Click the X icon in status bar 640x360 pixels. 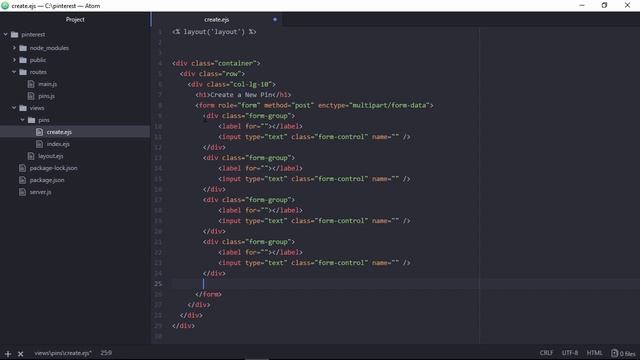point(20,353)
